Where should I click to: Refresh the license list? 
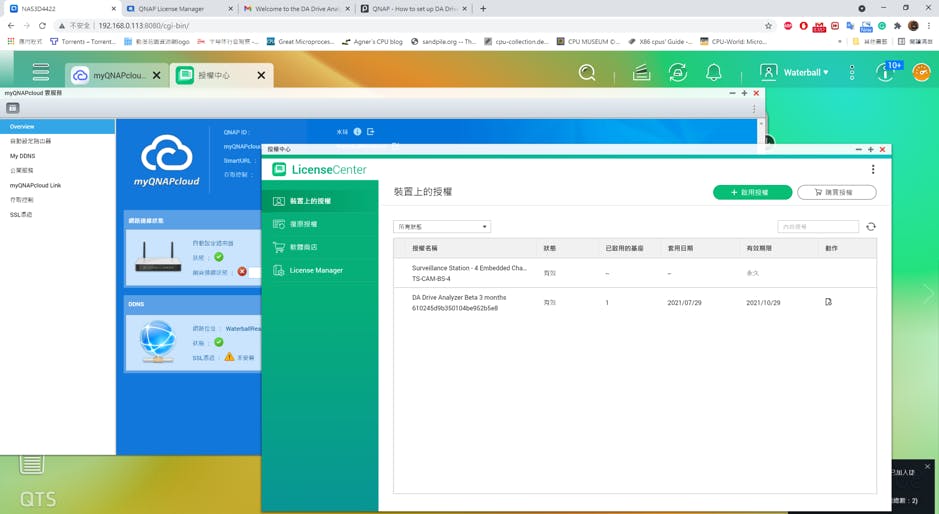[871, 227]
